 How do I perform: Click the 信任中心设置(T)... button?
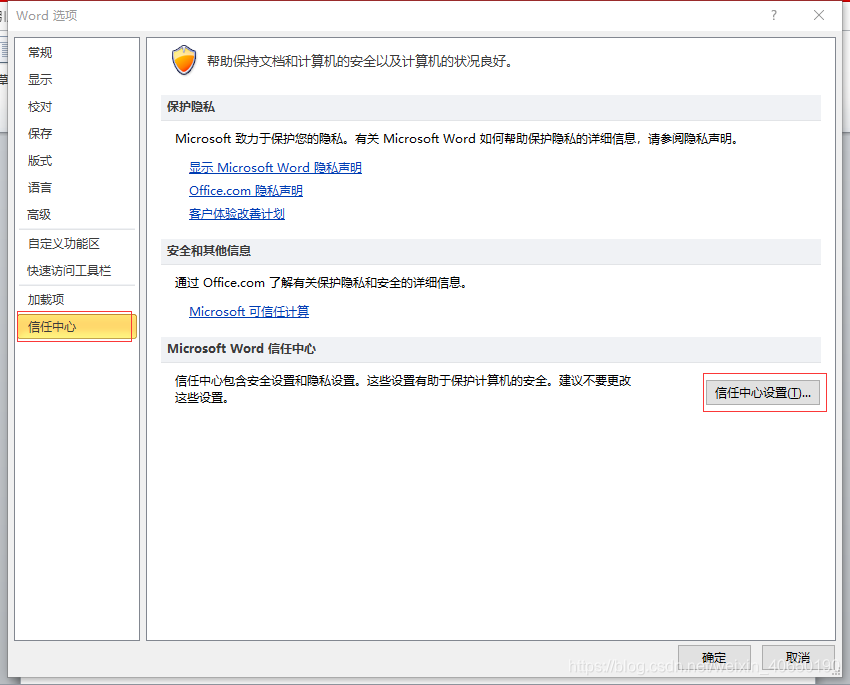click(x=763, y=393)
